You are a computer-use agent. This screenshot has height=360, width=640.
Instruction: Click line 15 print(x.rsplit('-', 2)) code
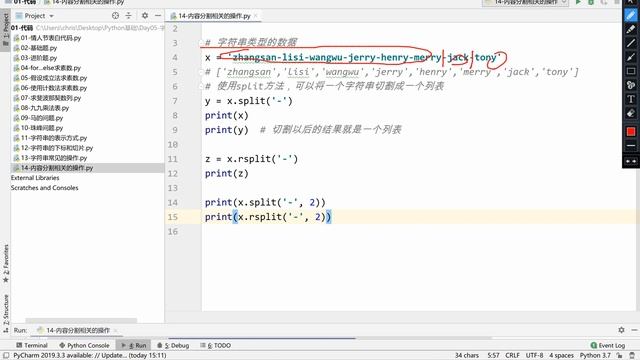pyautogui.click(x=268, y=217)
